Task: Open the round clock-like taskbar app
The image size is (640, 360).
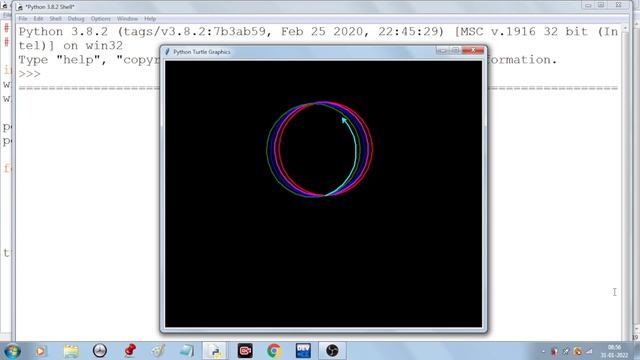Action: point(100,351)
